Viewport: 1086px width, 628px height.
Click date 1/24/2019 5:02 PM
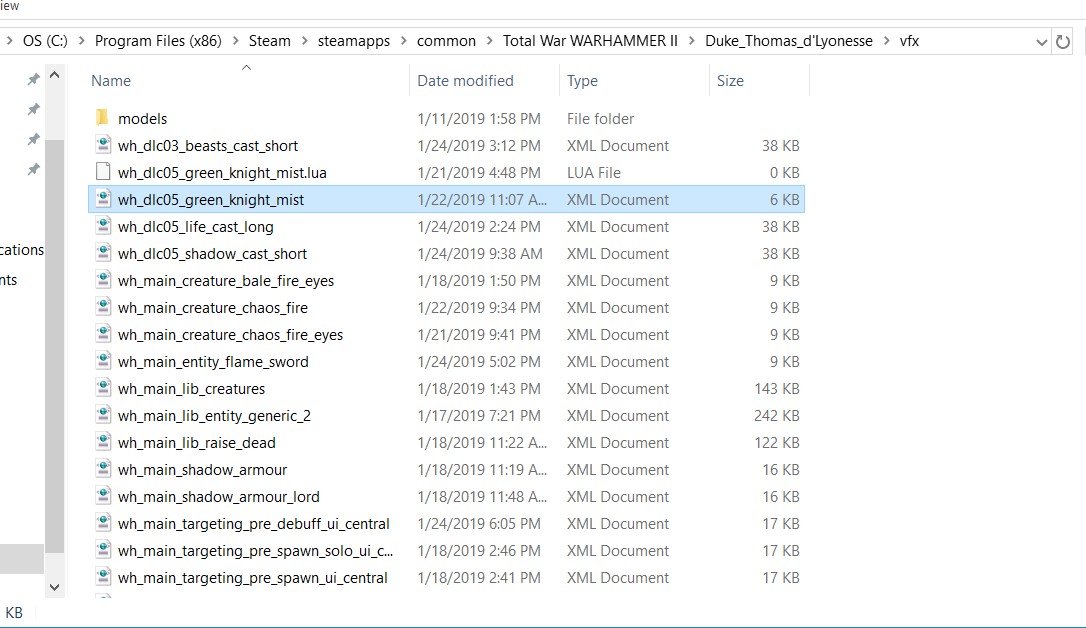[479, 361]
